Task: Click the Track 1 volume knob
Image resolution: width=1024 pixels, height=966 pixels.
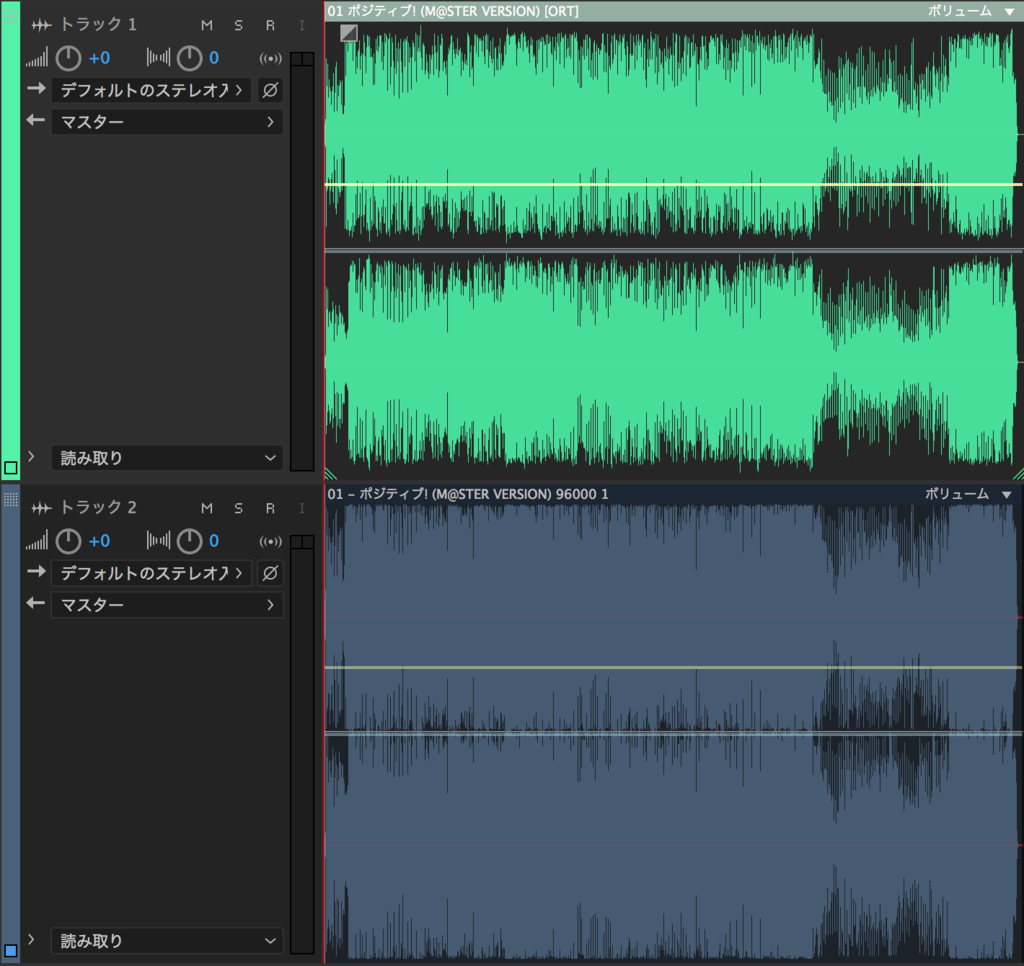Action: (68, 58)
